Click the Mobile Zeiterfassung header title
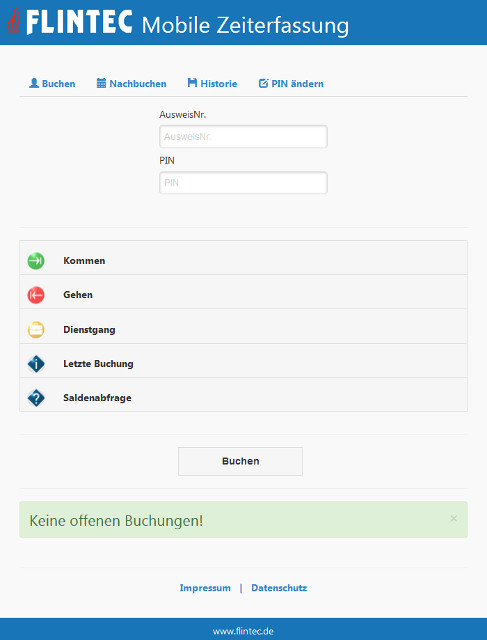487x640 pixels. click(245, 25)
